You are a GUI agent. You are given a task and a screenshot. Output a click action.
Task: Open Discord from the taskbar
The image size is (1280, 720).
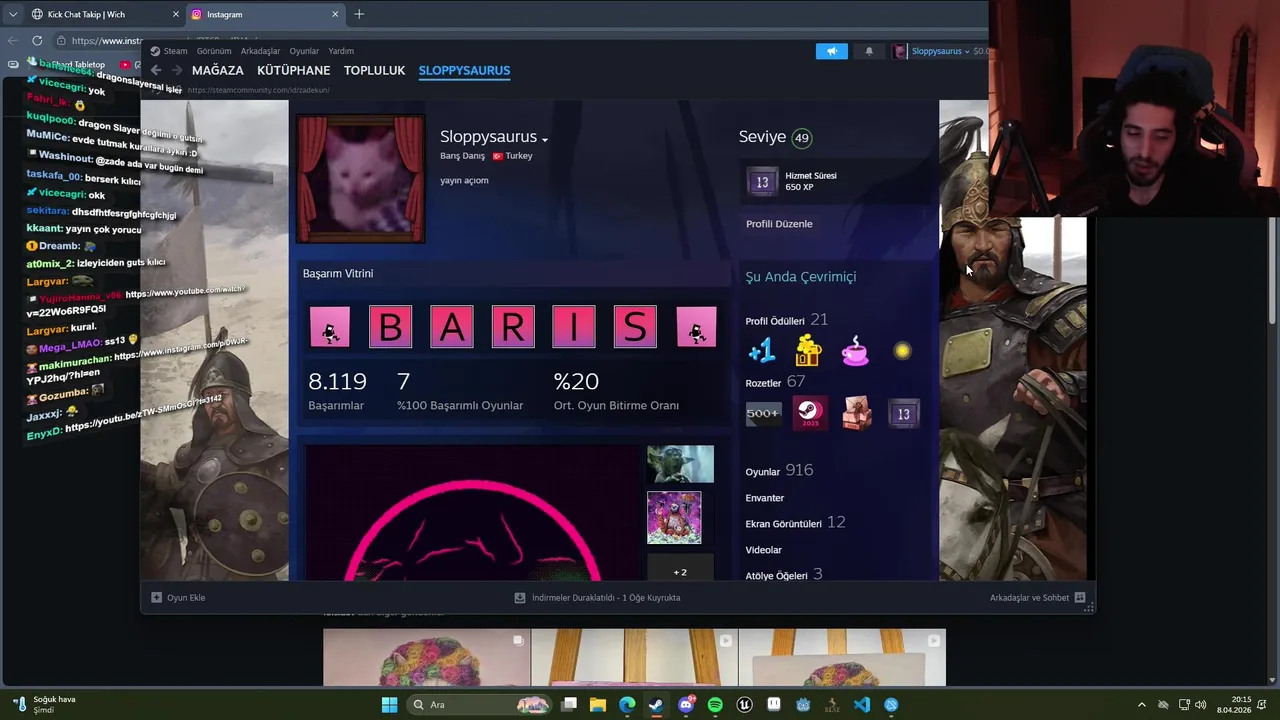coord(686,705)
